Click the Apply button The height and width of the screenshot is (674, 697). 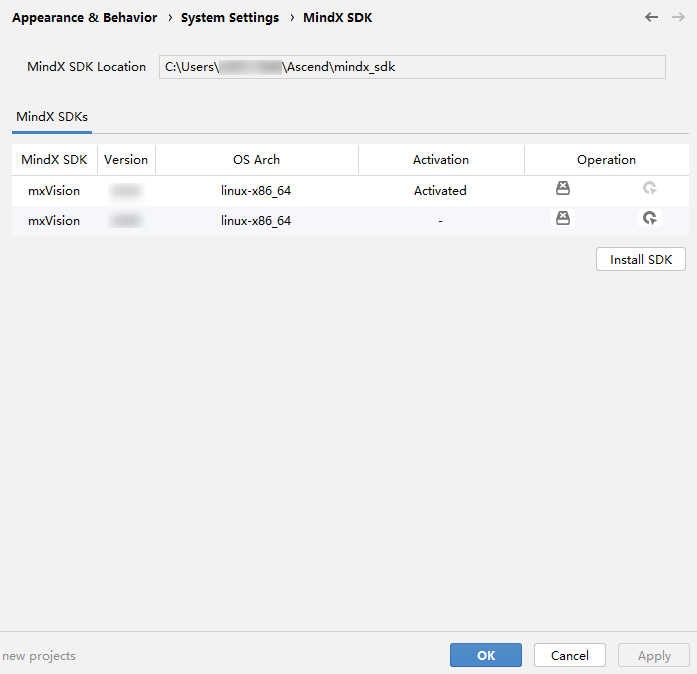pyautogui.click(x=654, y=655)
